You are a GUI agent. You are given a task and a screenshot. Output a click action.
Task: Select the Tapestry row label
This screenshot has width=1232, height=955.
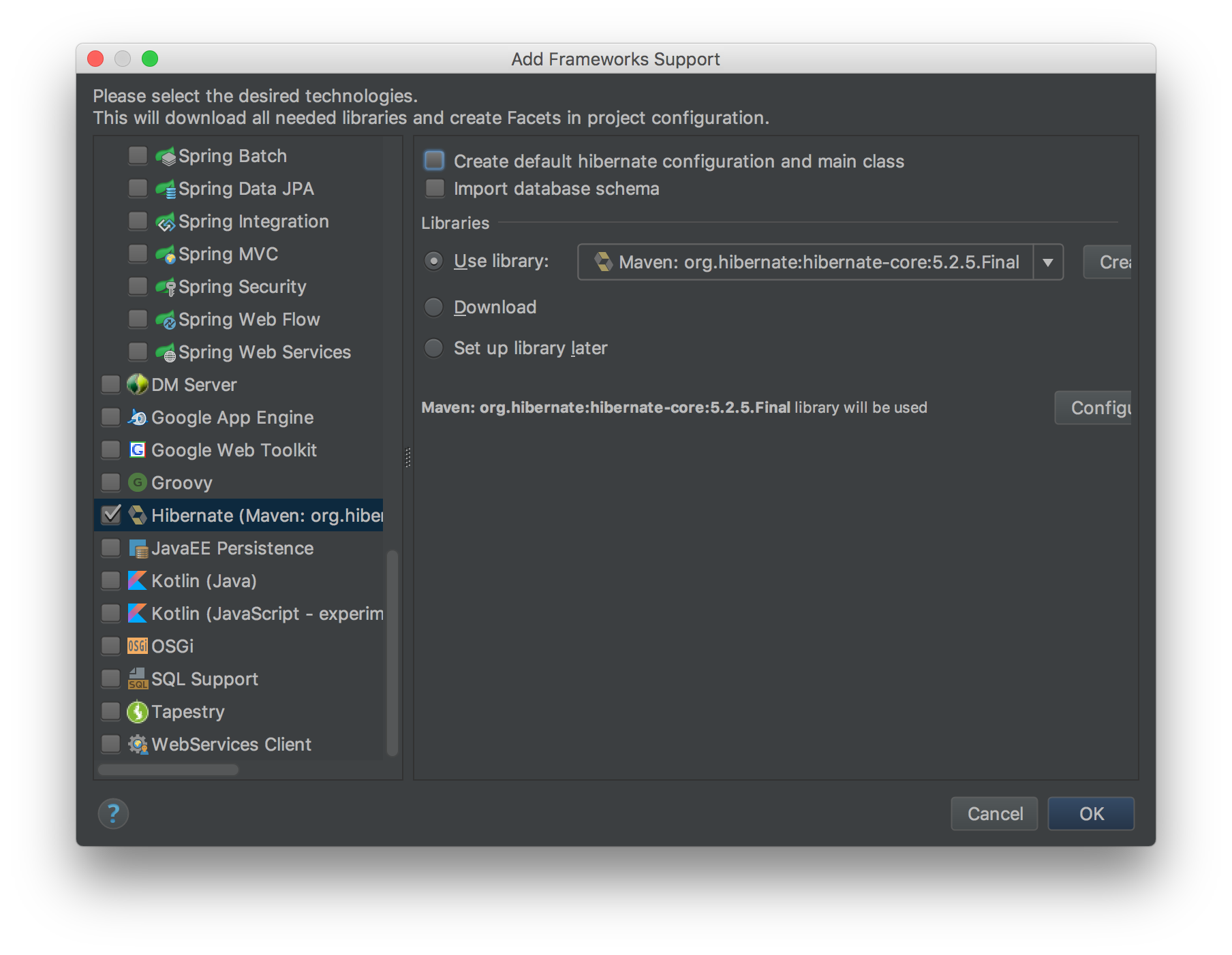pos(188,712)
